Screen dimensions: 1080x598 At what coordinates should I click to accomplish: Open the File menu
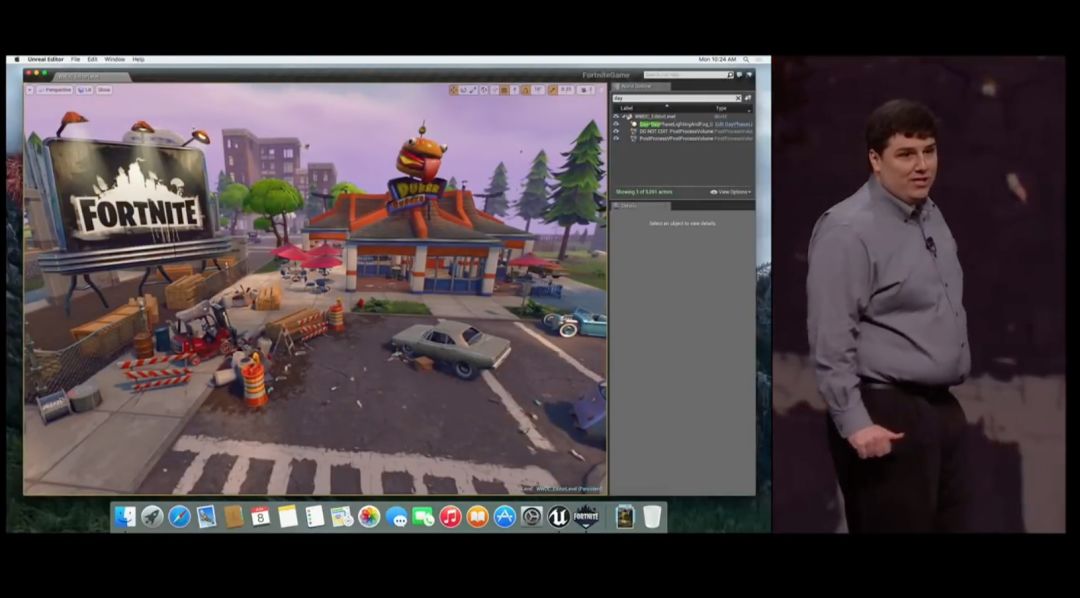[75, 60]
